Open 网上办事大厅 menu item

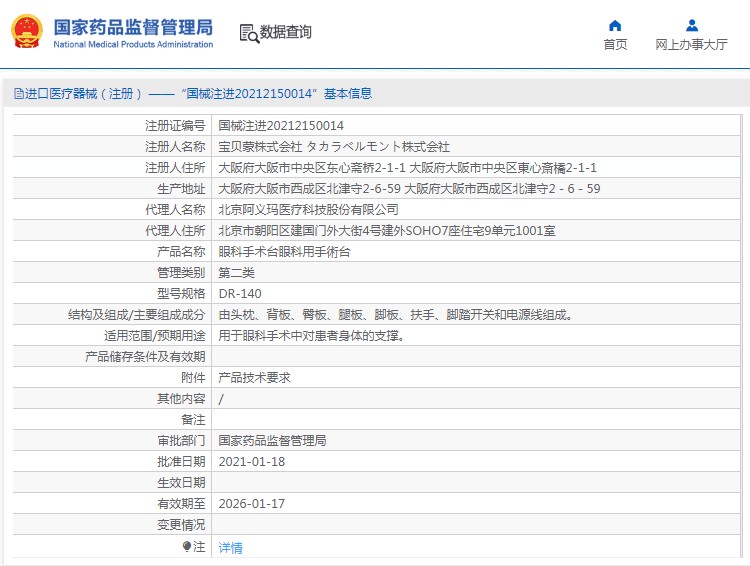pyautogui.click(x=691, y=44)
